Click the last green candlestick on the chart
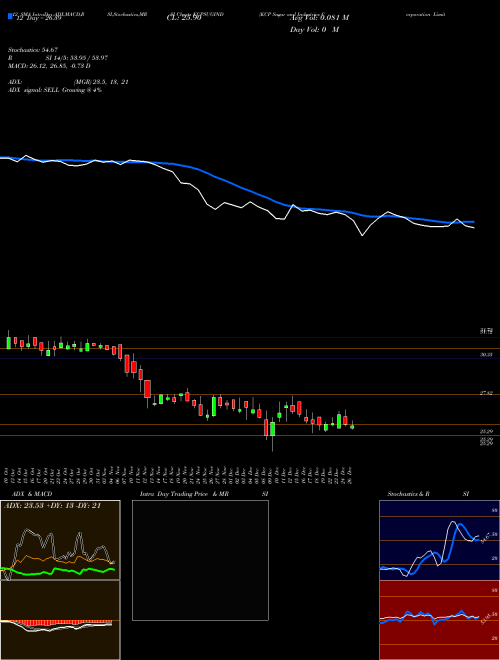This screenshot has height=660, width=500. (352, 426)
